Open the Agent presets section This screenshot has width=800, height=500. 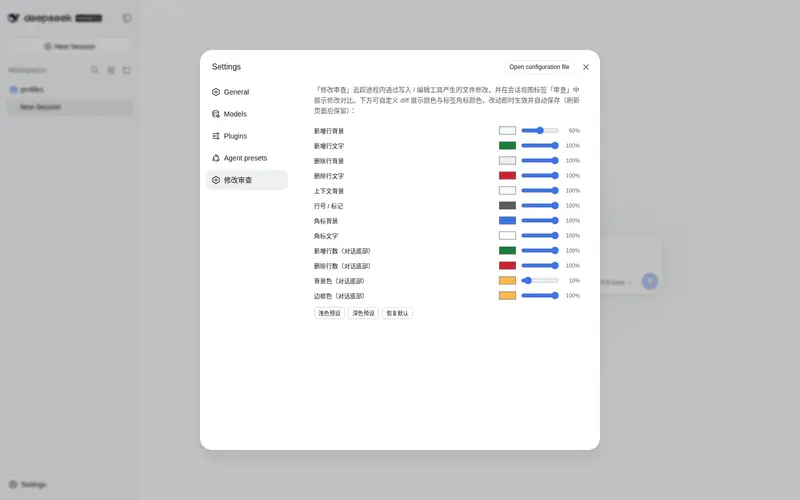[246, 158]
